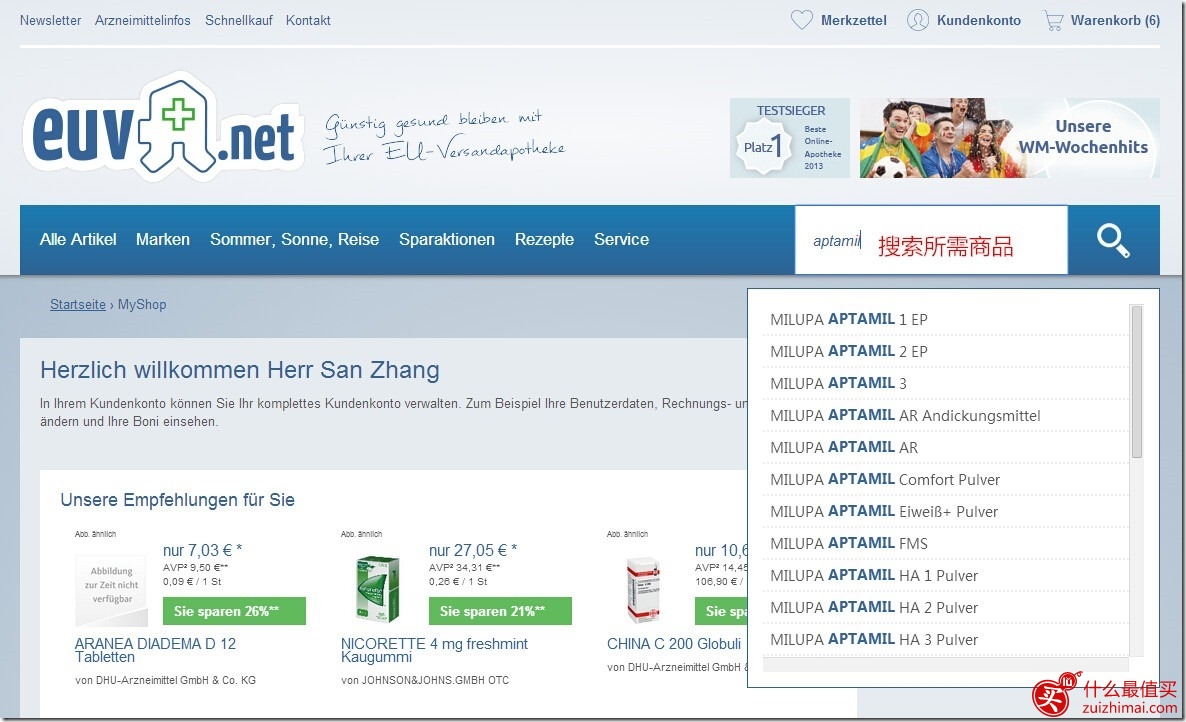The height and width of the screenshot is (722, 1186).
Task: Open the Merkzettel heart icon
Action: [x=801, y=20]
